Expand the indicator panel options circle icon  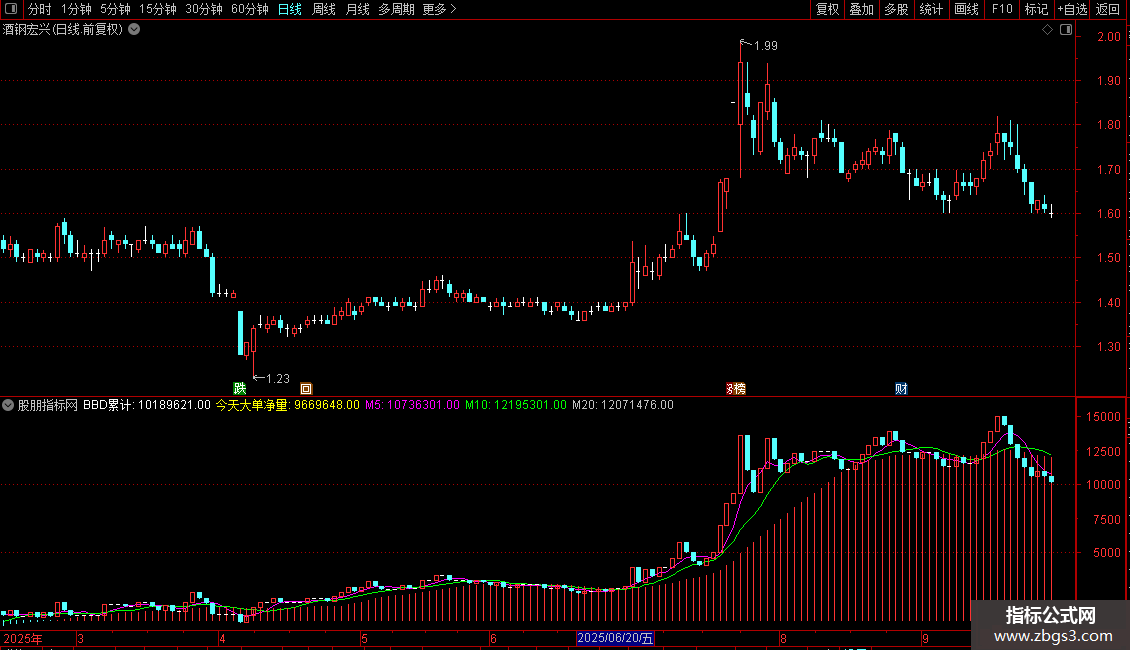coord(8,405)
